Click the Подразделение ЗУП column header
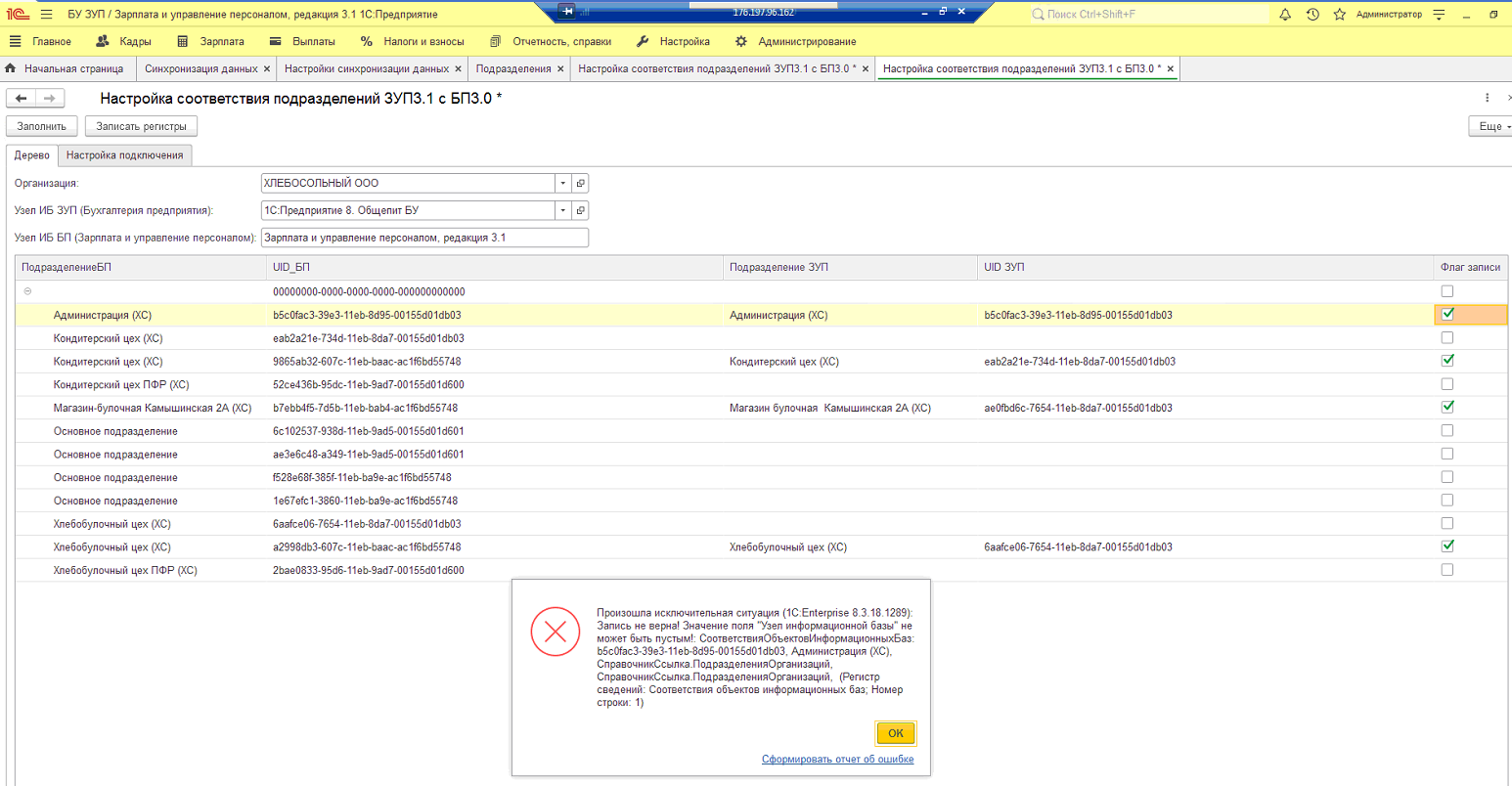 [x=851, y=267]
